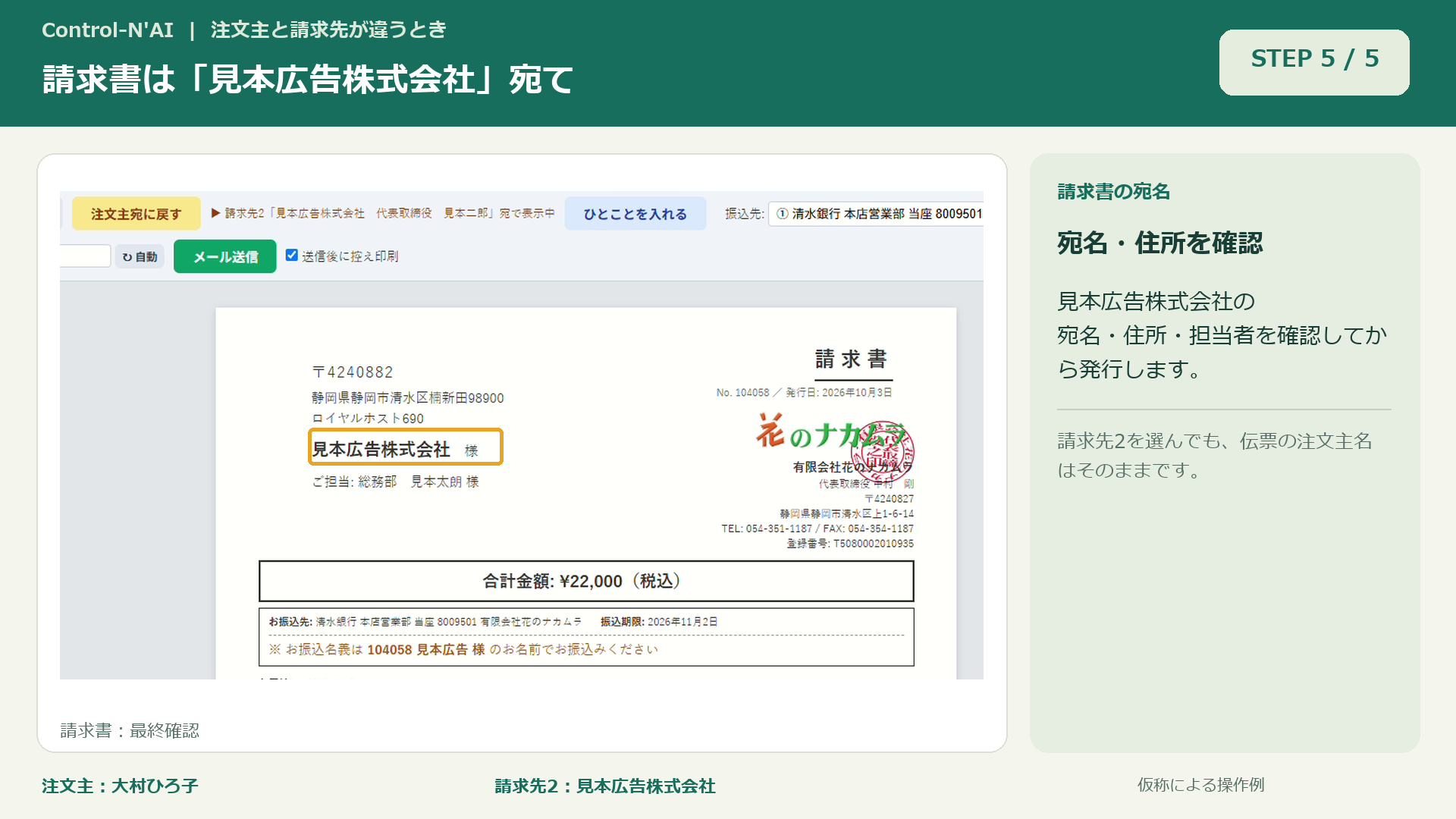Click the postal code 〒4240882
The width and height of the screenshot is (1456, 819).
pyautogui.click(x=353, y=372)
